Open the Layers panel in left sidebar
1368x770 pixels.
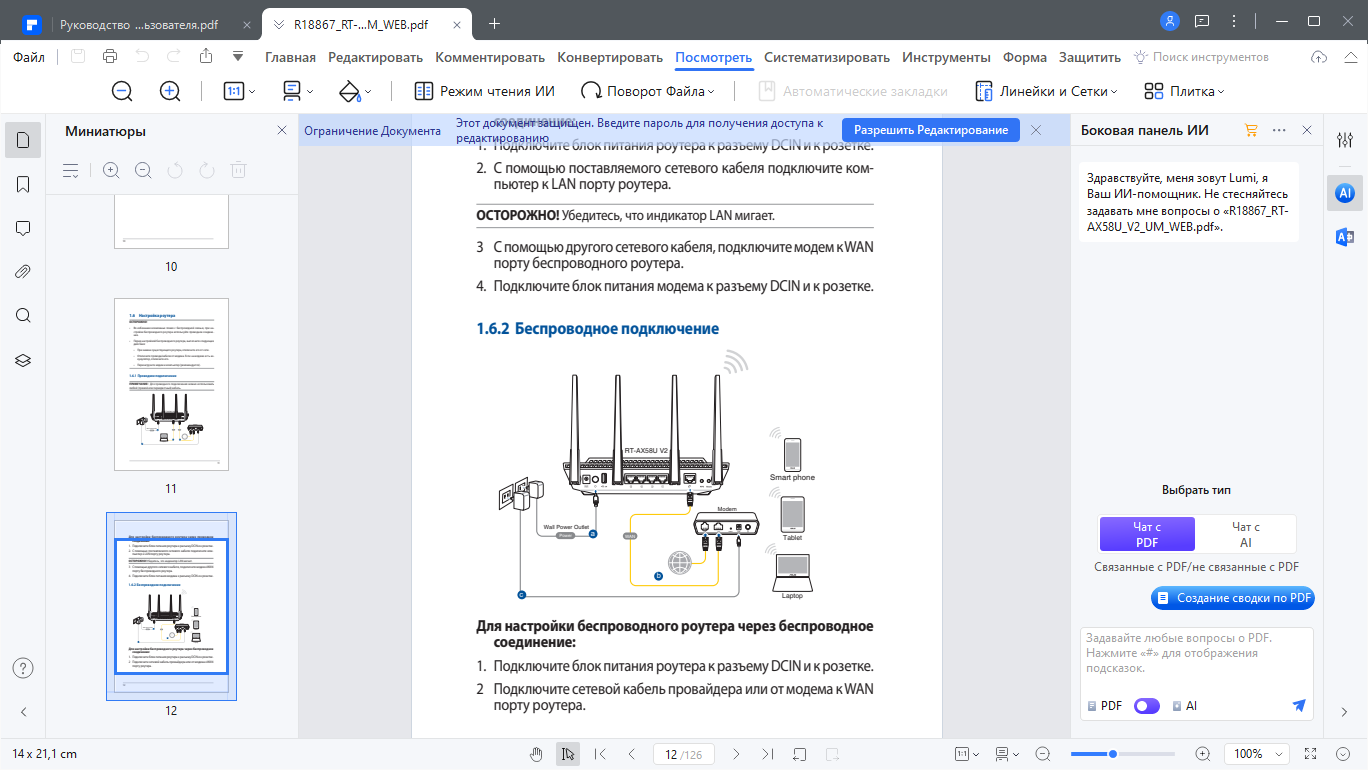23,360
